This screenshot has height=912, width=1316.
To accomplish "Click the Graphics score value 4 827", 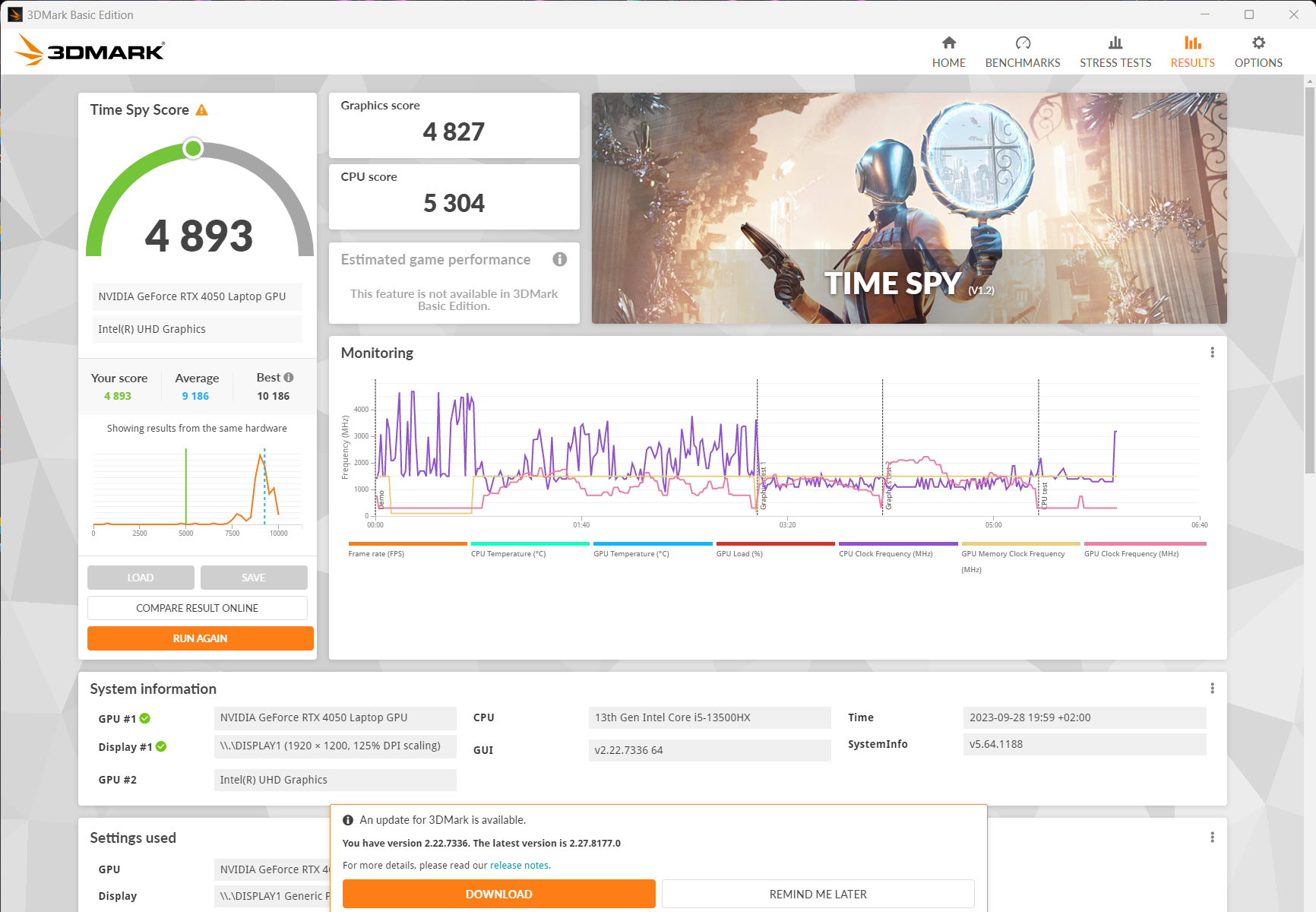I will pyautogui.click(x=454, y=132).
